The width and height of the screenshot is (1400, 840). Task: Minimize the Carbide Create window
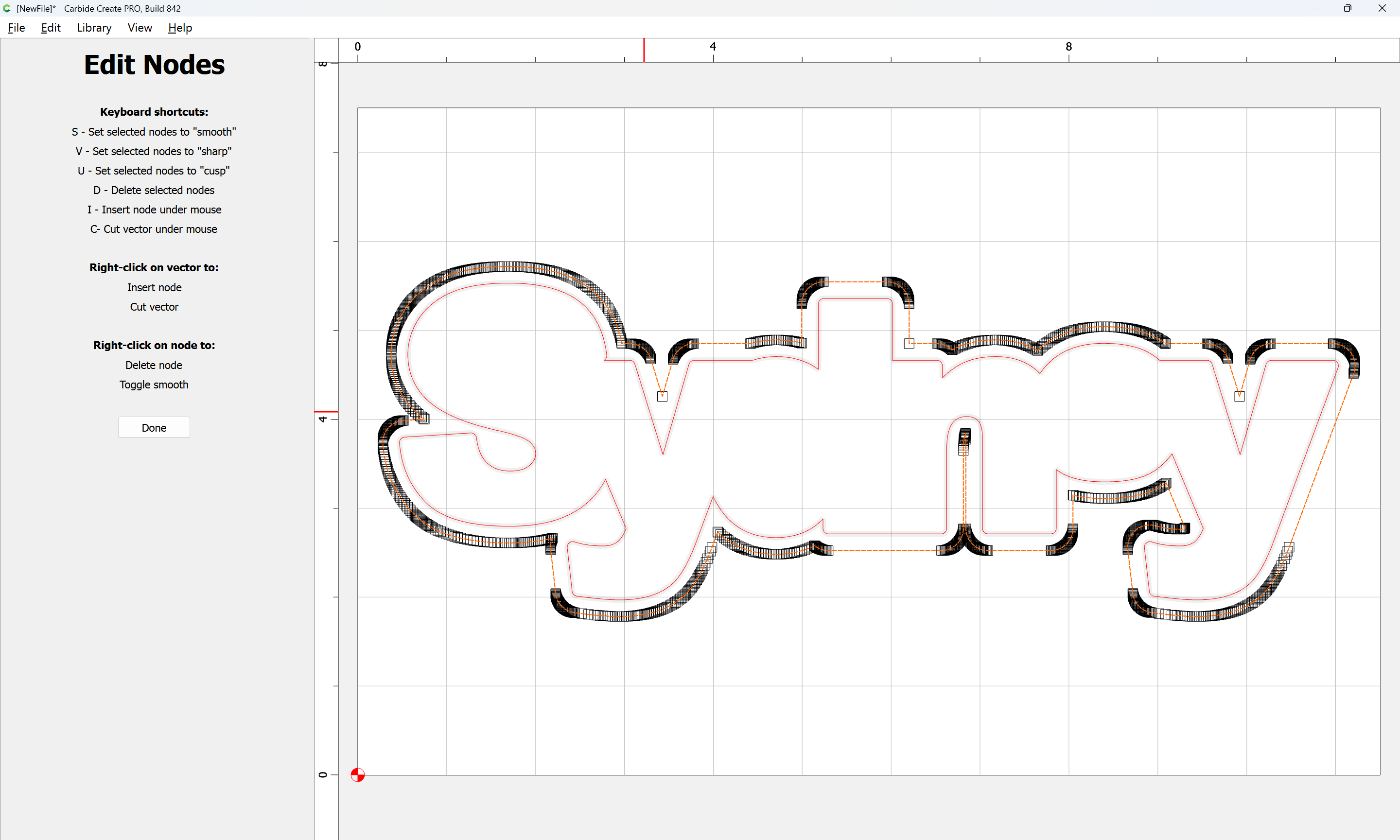tap(1314, 8)
